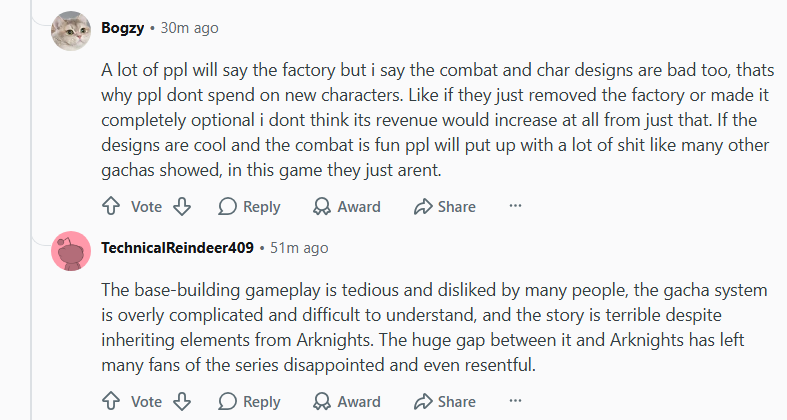Share TechnicalReindeer409's comment
Screen dimensions: 787x420
pyautogui.click(x=445, y=401)
